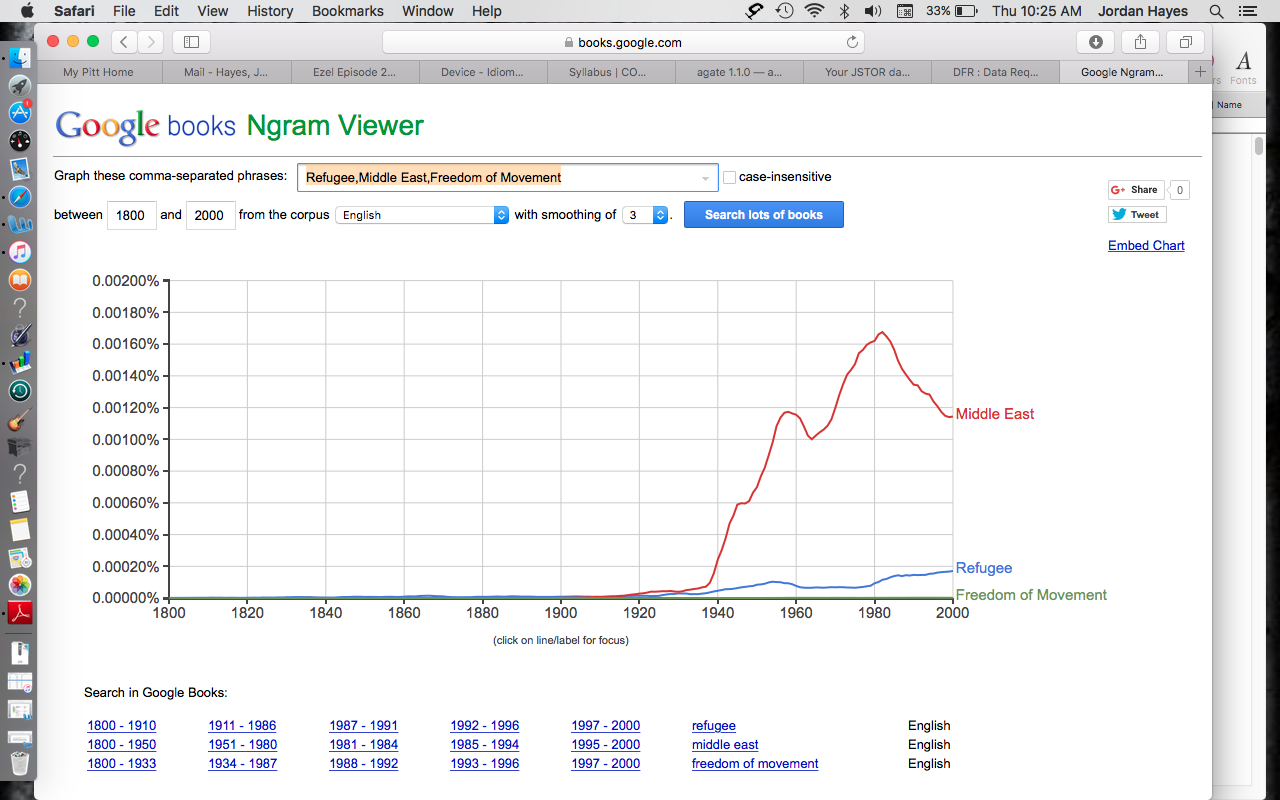The height and width of the screenshot is (800, 1280).
Task: Open the freedom of movement link
Action: [755, 764]
